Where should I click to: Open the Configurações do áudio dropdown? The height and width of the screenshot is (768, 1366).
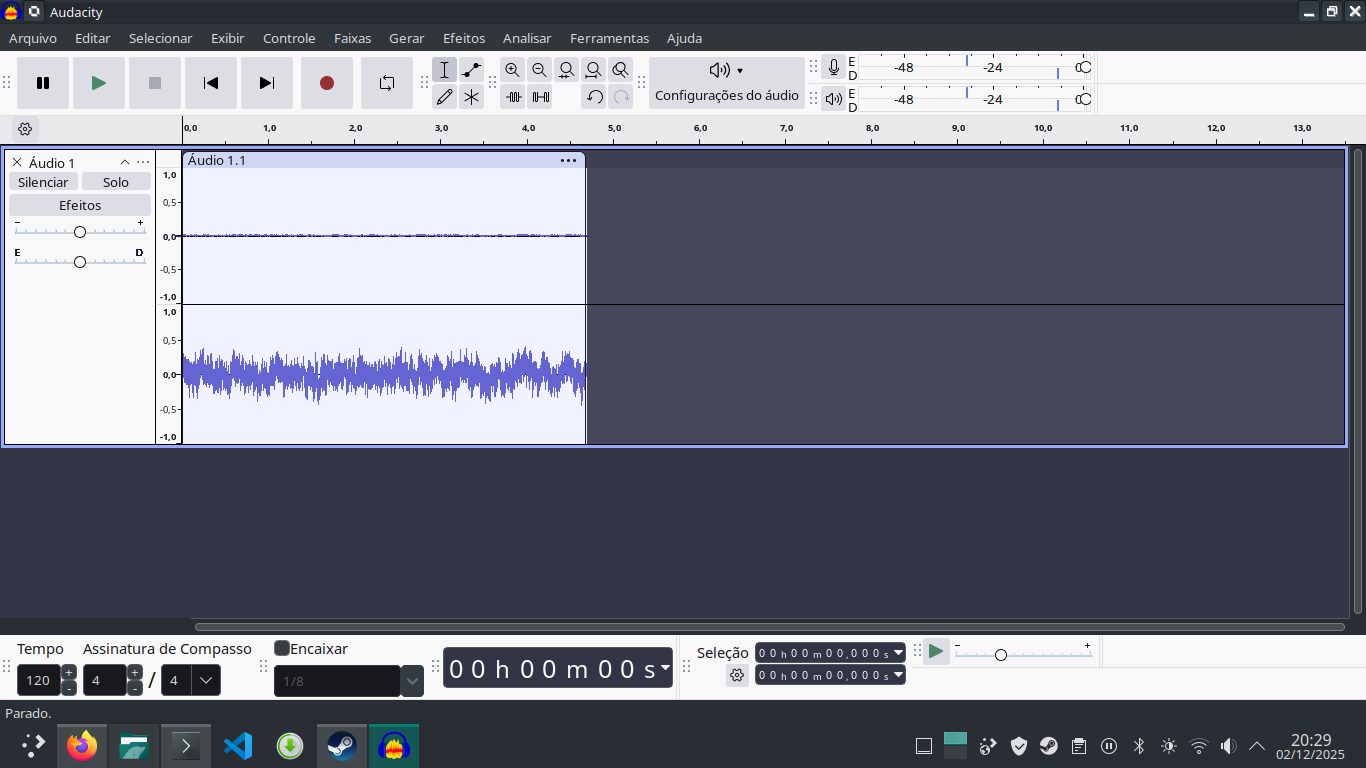click(726, 82)
